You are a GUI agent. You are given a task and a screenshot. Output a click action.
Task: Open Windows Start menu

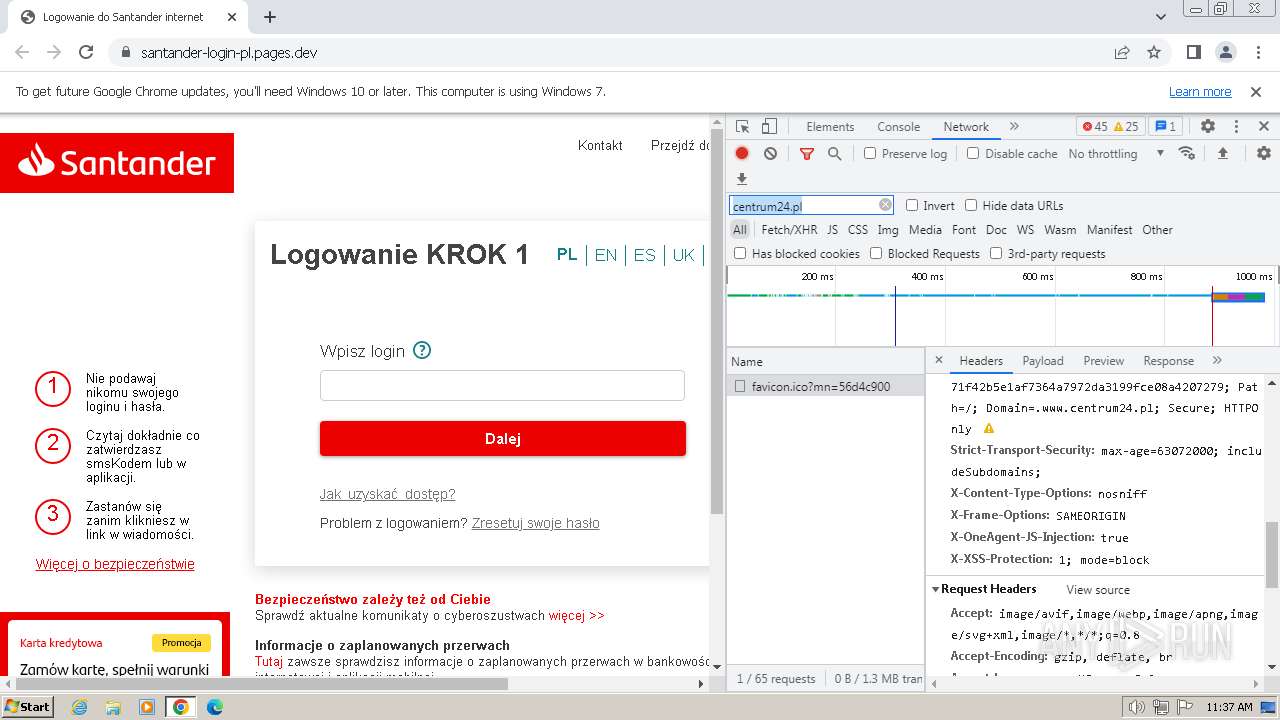tap(28, 707)
